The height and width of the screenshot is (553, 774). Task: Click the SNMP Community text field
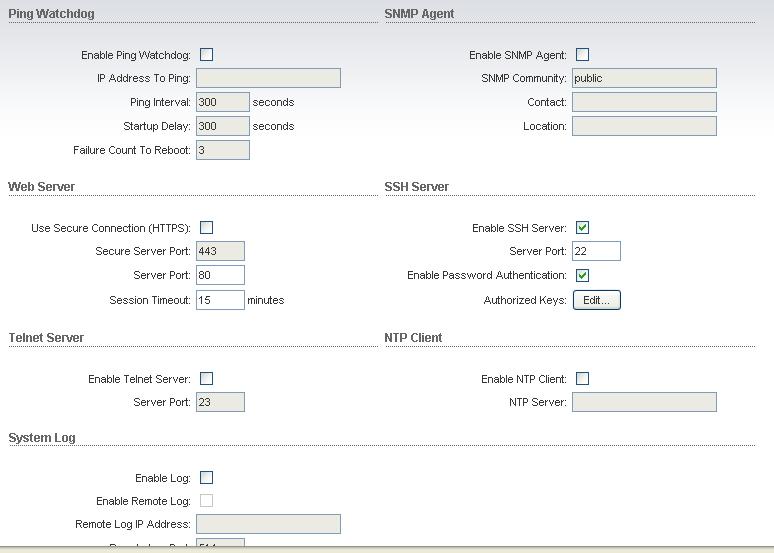(x=644, y=78)
